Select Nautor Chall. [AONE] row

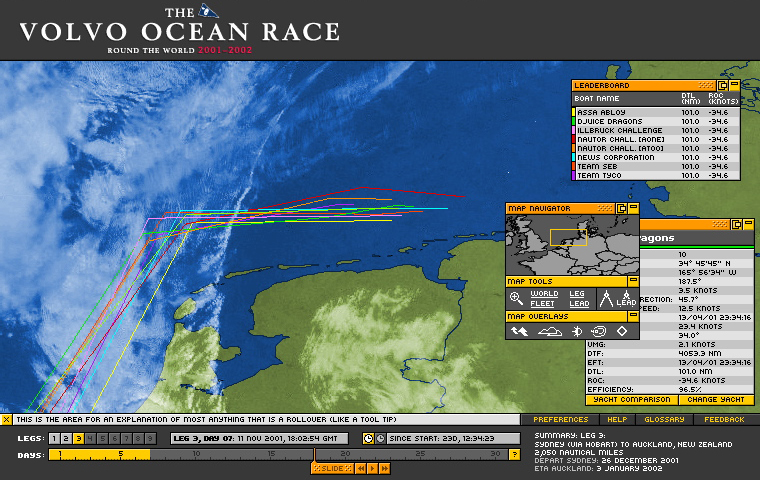656,139
